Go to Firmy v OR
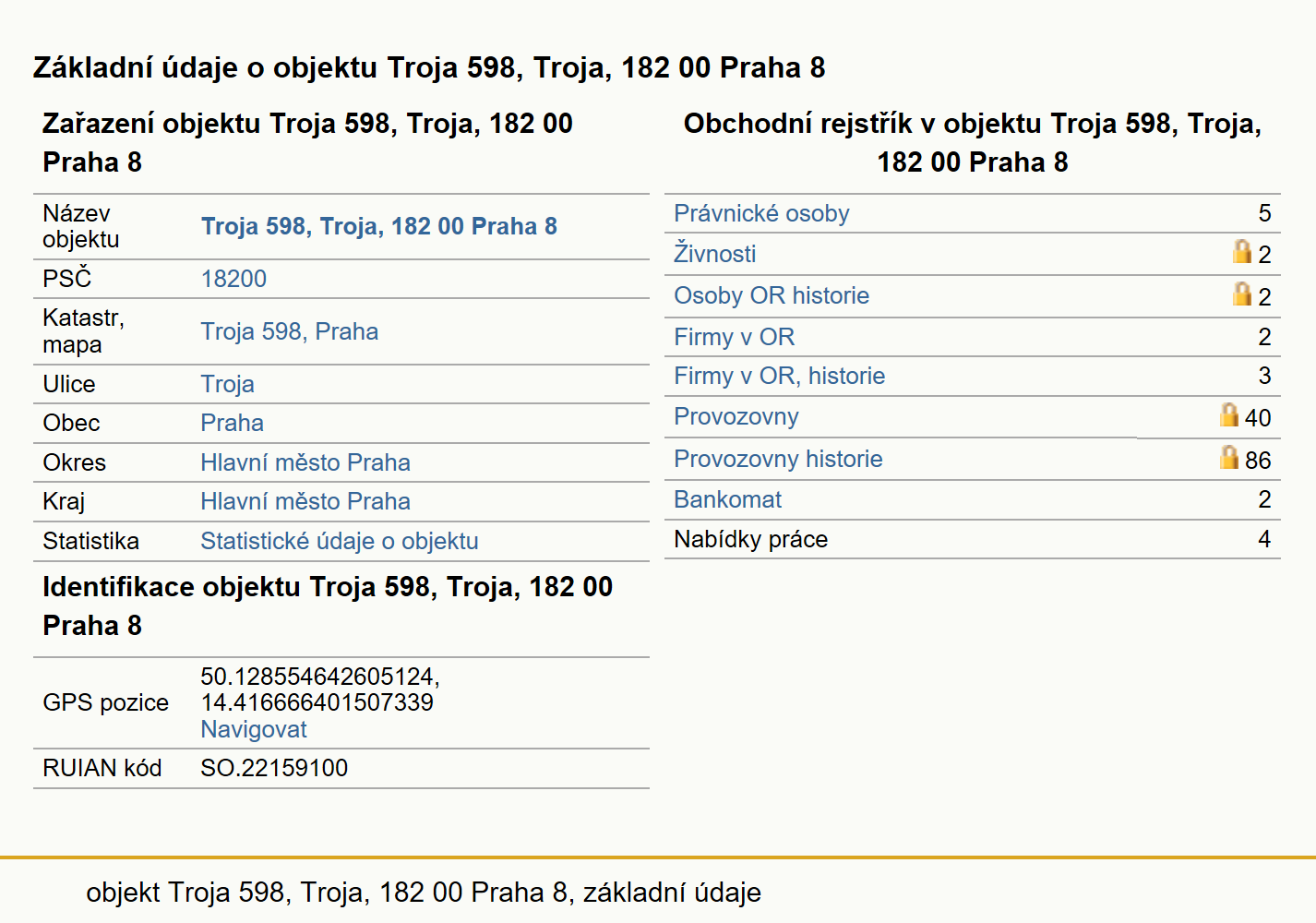1316x923 pixels. pos(734,337)
